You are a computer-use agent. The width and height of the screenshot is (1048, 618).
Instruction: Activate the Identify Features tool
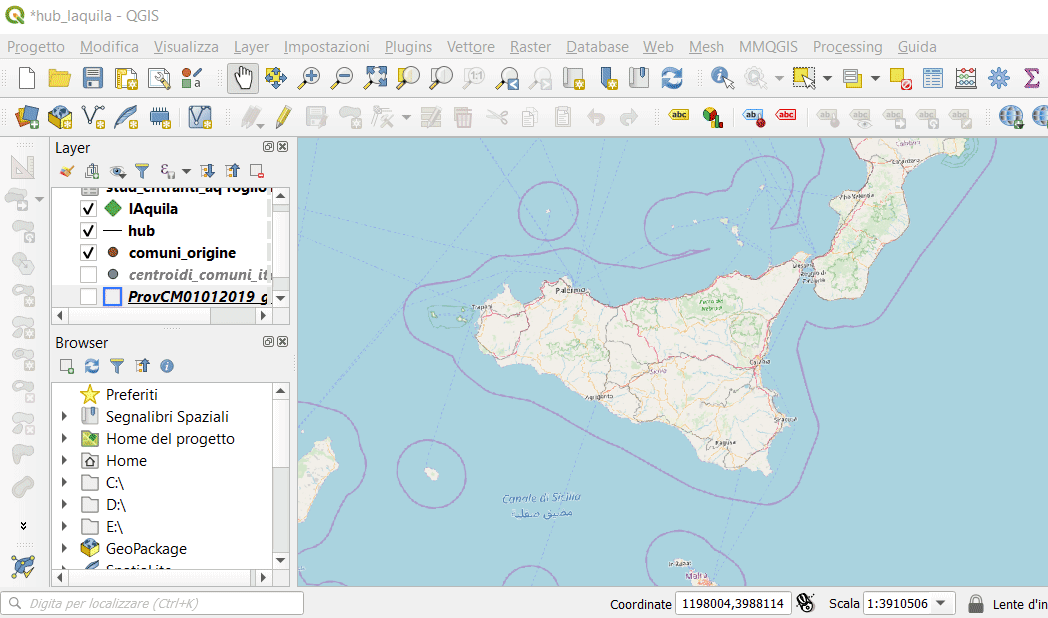pyautogui.click(x=722, y=78)
